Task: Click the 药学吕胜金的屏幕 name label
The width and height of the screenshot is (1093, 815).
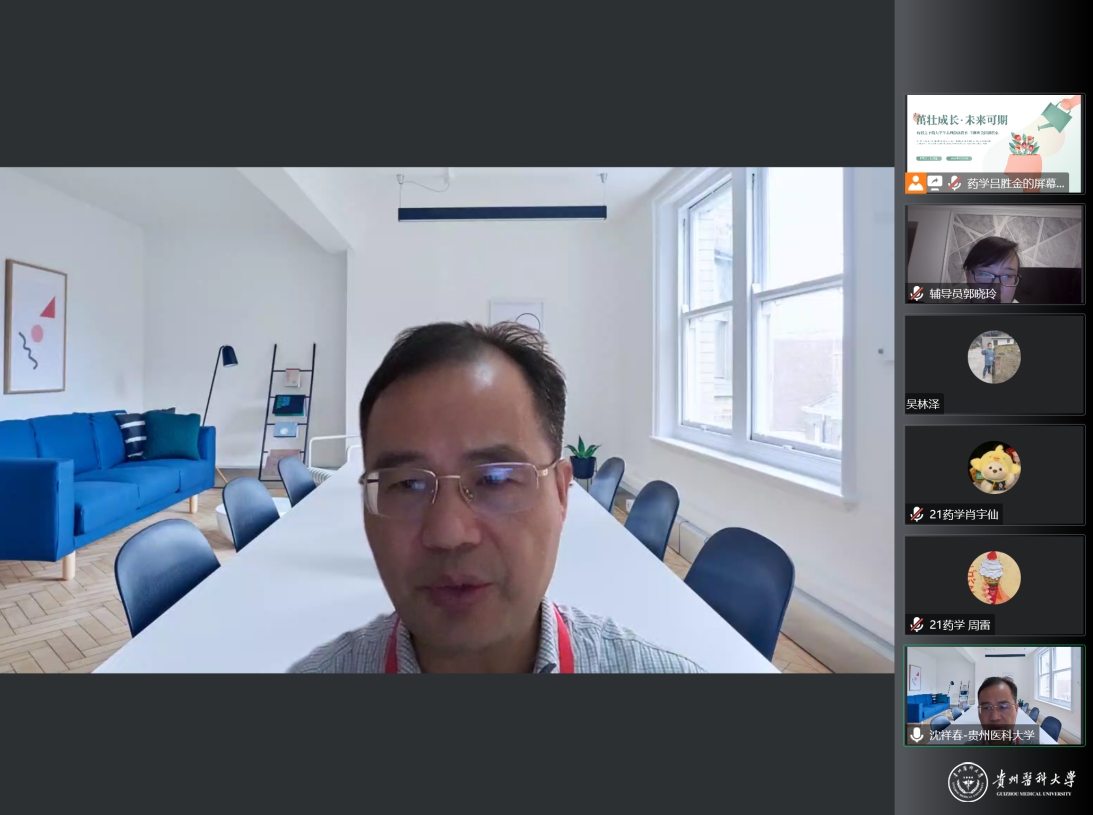Action: coord(1015,183)
